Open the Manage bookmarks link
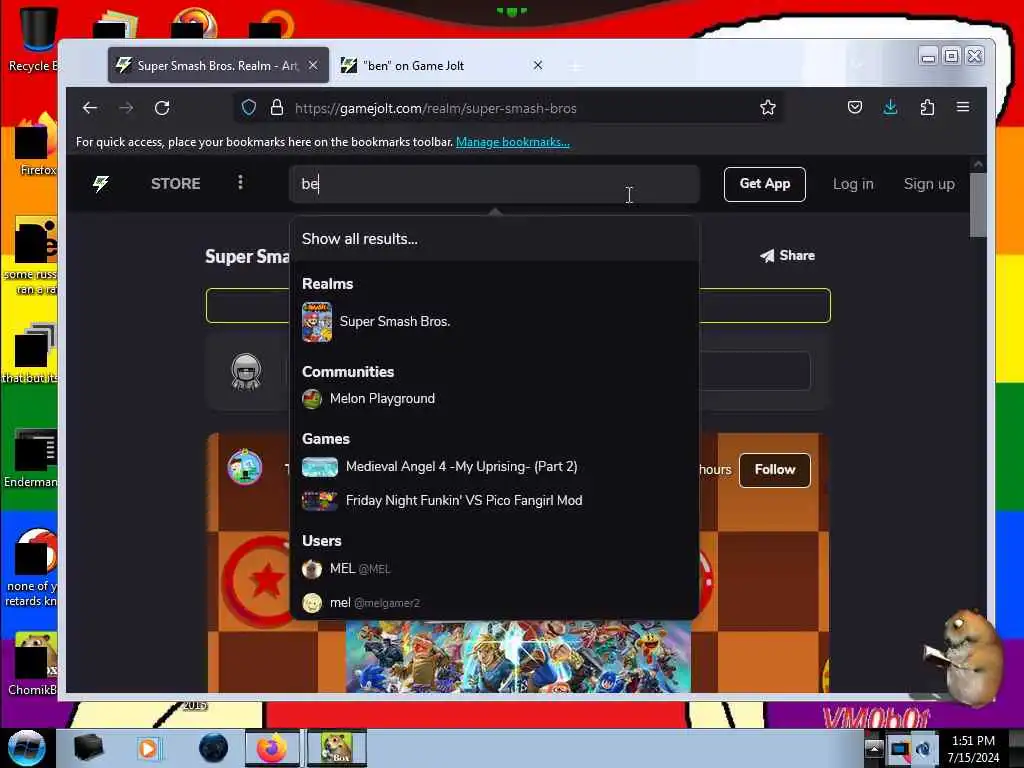The image size is (1024, 768). click(513, 142)
